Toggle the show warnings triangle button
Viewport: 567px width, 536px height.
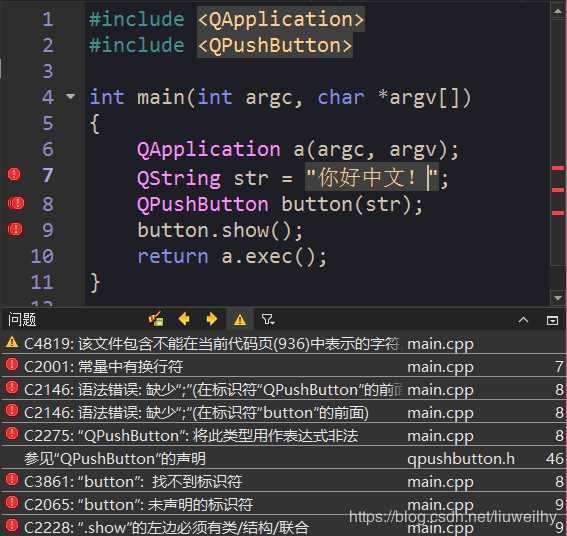[x=240, y=320]
